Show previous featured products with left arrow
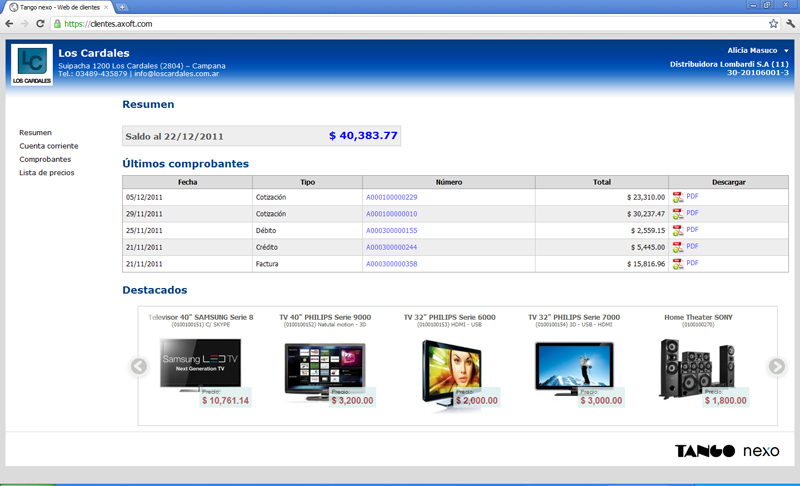The height and width of the screenshot is (486, 800). [139, 366]
